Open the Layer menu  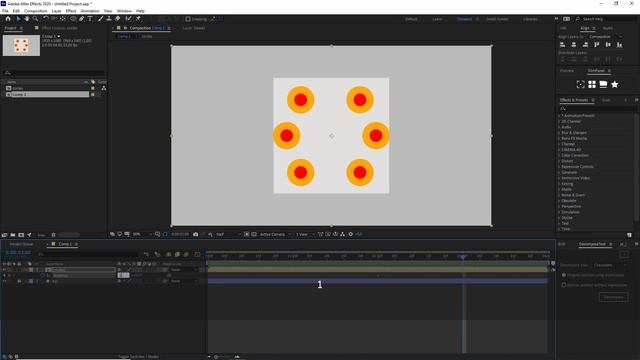tap(57, 11)
